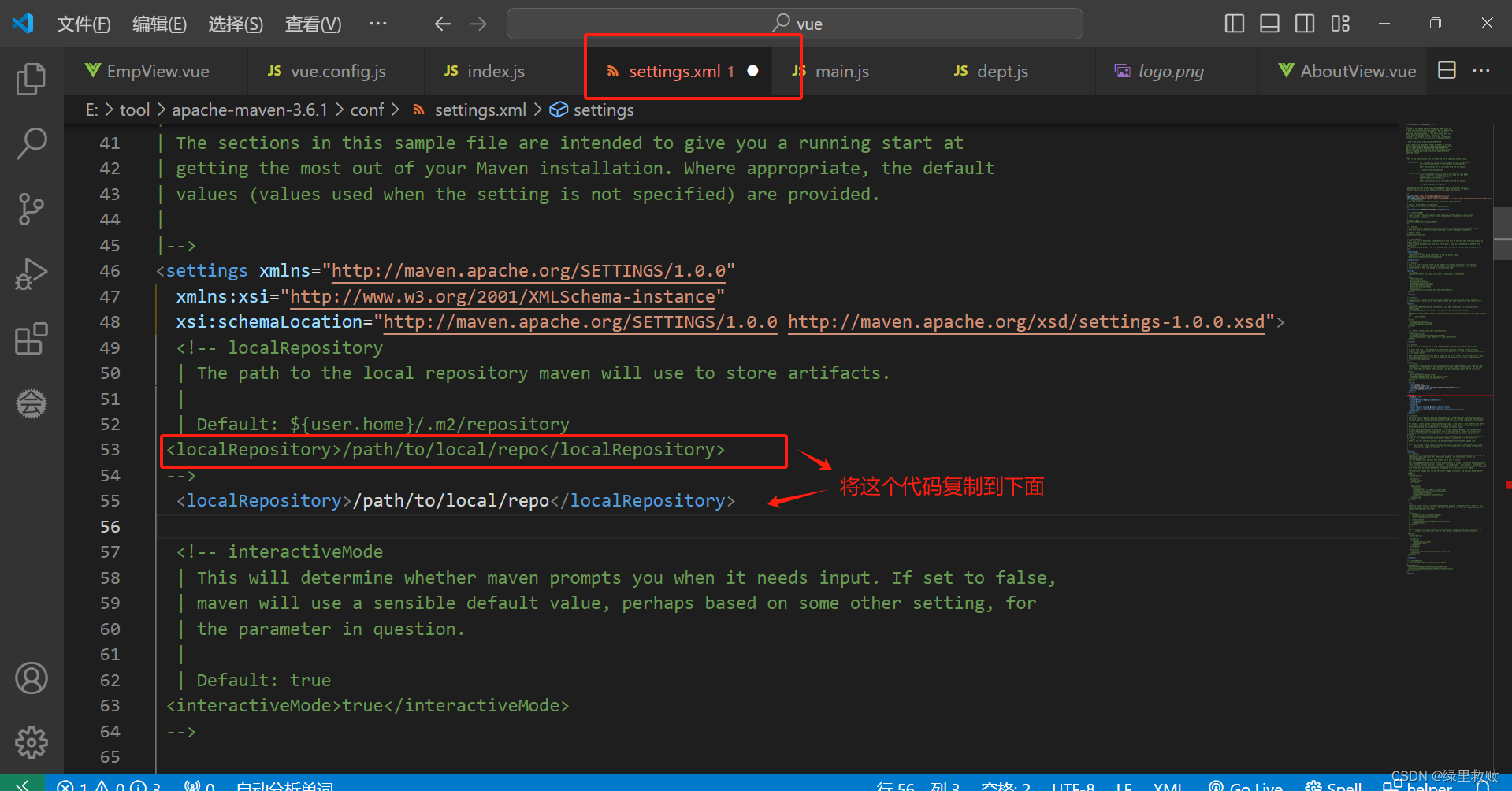The image size is (1512, 791).
Task: Open the Extensions view
Action: pyautogui.click(x=31, y=339)
